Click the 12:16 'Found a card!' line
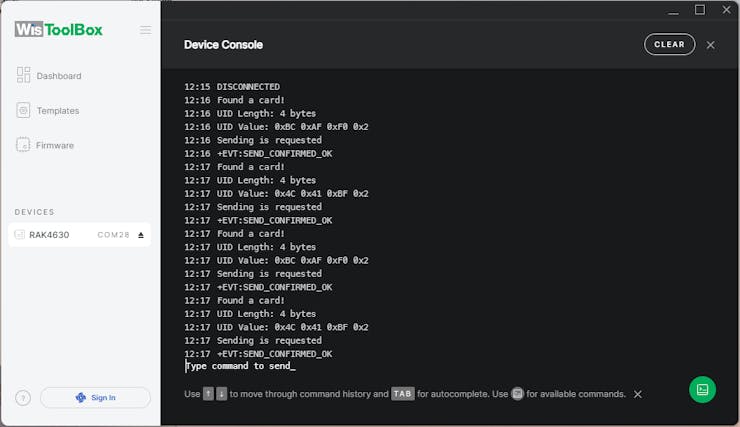The height and width of the screenshot is (427, 740). 234,100
